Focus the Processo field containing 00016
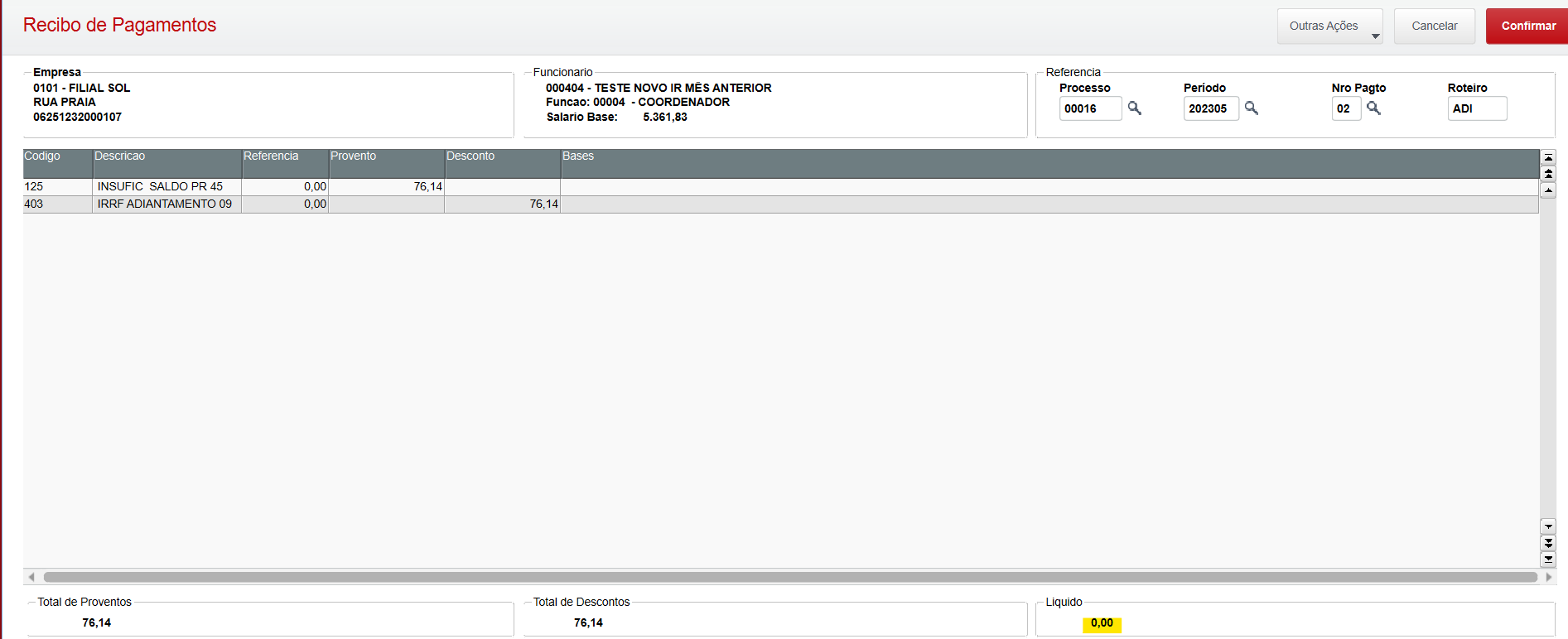This screenshot has height=639, width=1568. tap(1090, 108)
